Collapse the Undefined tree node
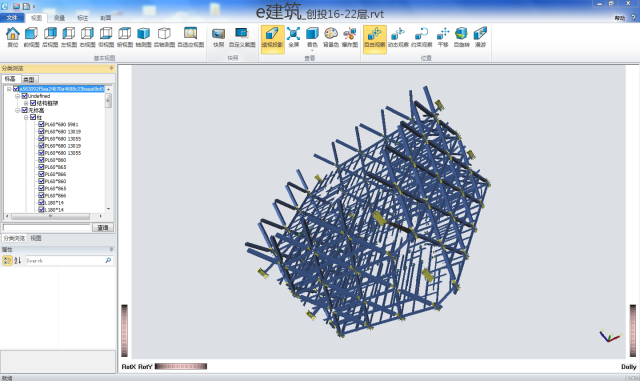Image resolution: width=640 pixels, height=381 pixels. point(18,96)
